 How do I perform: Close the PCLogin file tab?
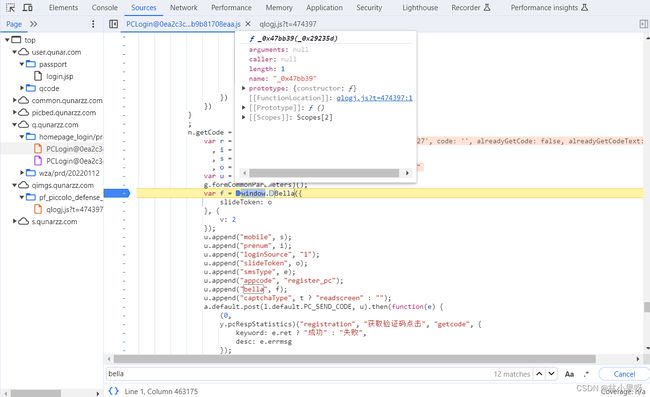(x=248, y=24)
